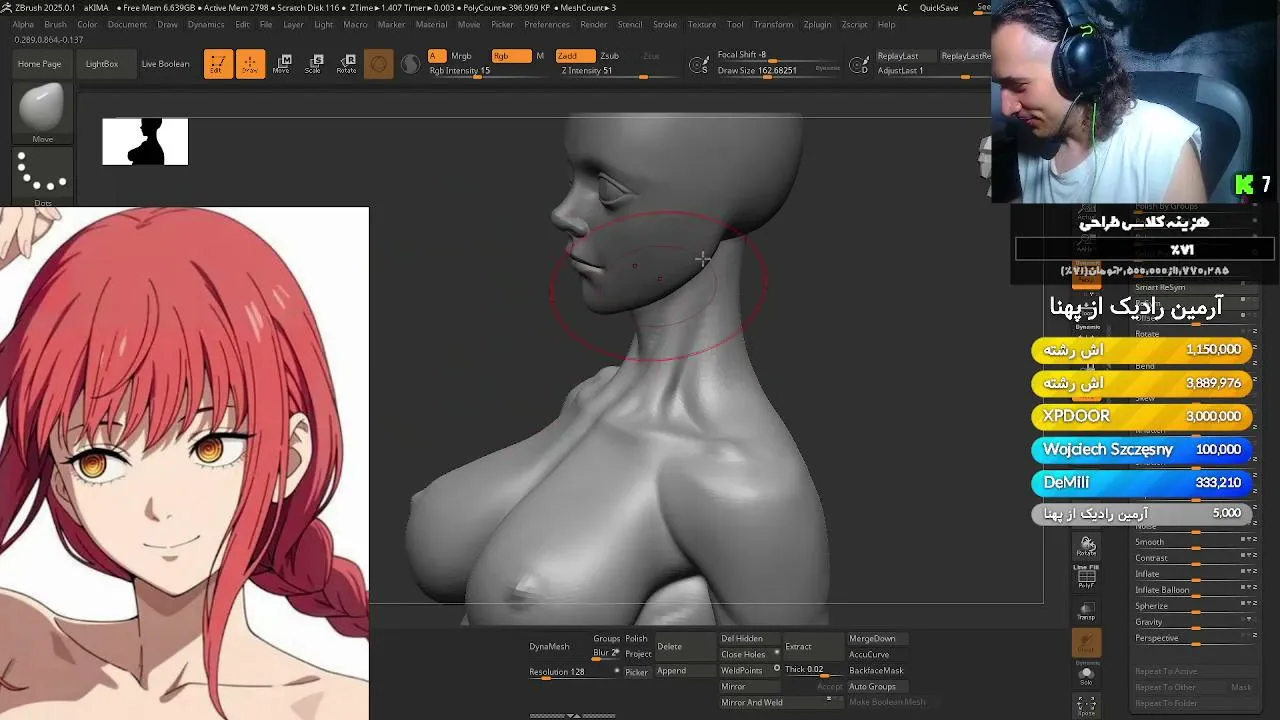Viewport: 1280px width, 720px height.
Task: Open the Dots stroke picker
Action: pyautogui.click(x=42, y=177)
